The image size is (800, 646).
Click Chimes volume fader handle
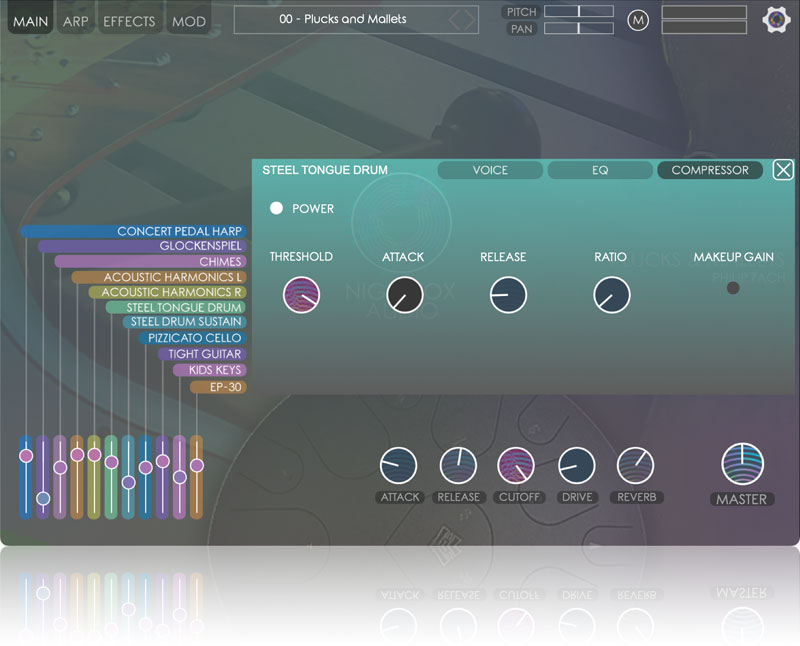[60, 467]
